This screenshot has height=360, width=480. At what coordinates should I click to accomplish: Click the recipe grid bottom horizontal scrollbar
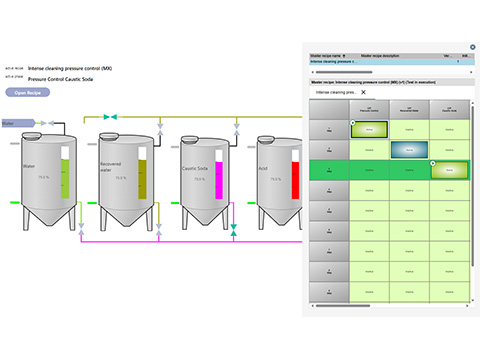[x=343, y=305]
